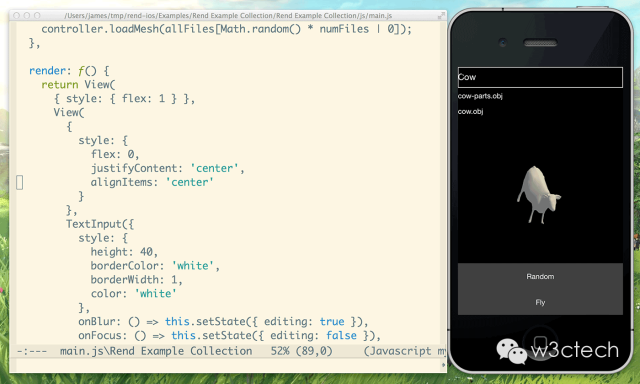
Task: Click the green zoom button of the editor window
Action: [37, 16]
